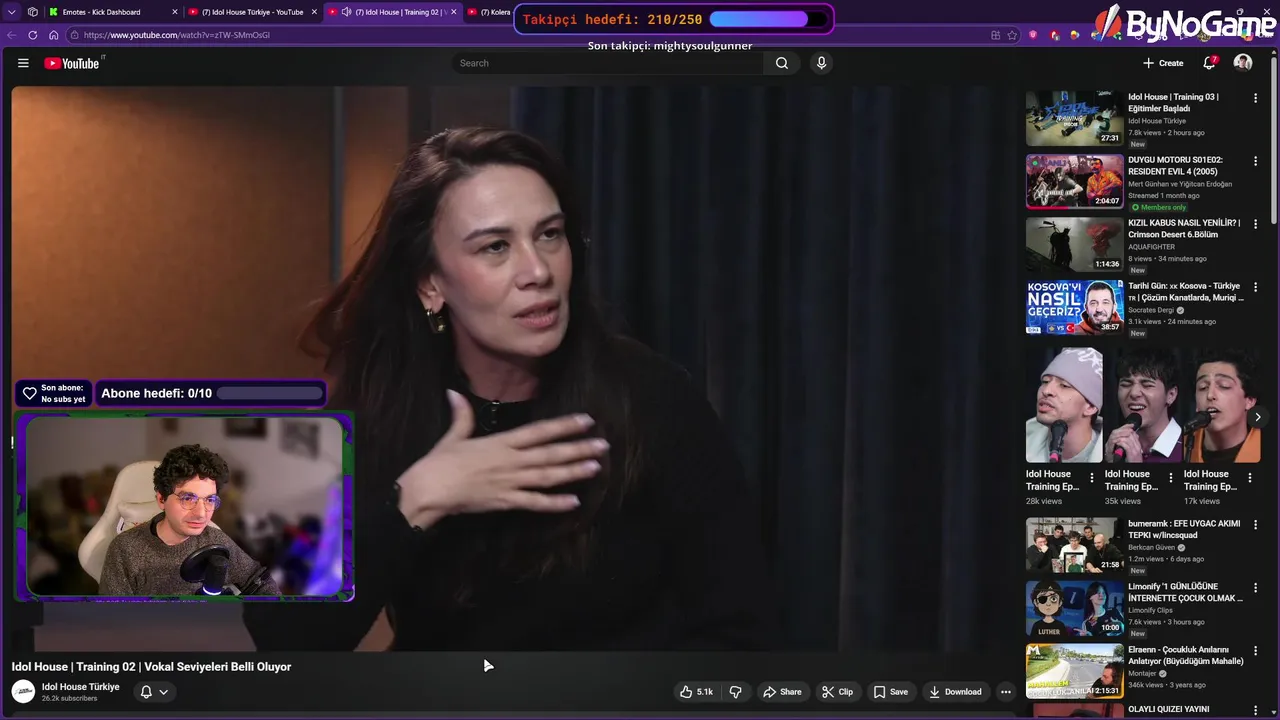This screenshot has width=1280, height=720.
Task: Open options for Limonify video
Action: 1255,587
